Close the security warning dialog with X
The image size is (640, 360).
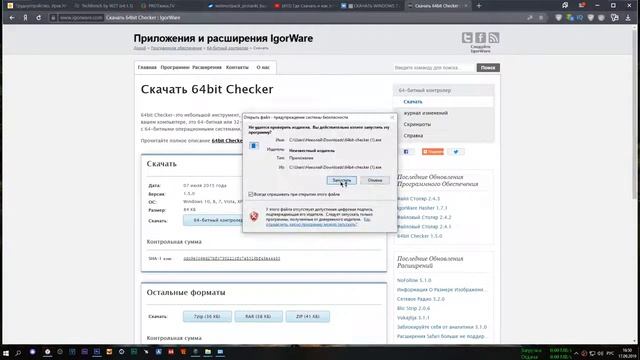(392, 117)
